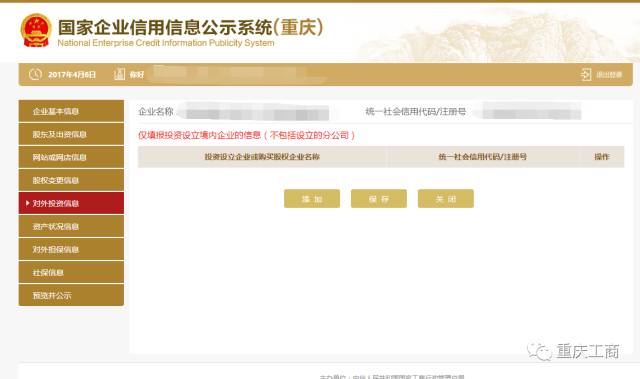Click the arrow marker on 对外投资信息

27,203
